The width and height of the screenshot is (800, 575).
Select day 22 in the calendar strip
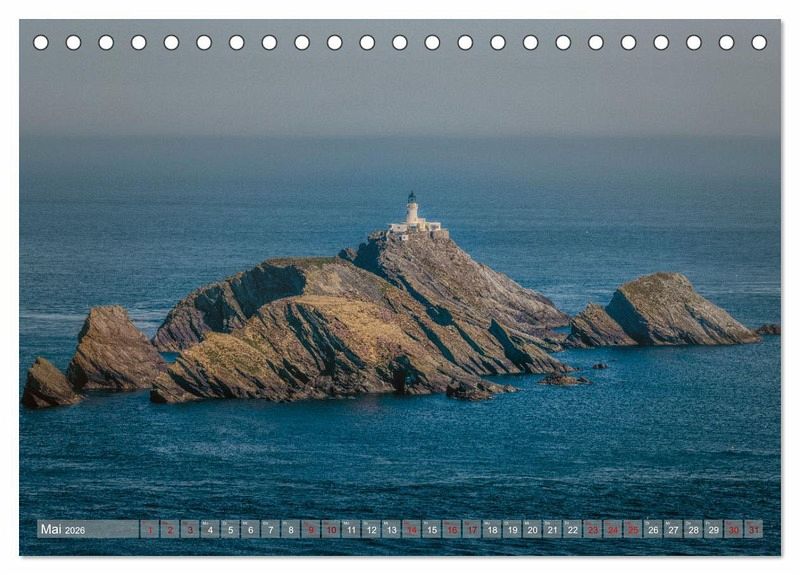[x=573, y=529]
